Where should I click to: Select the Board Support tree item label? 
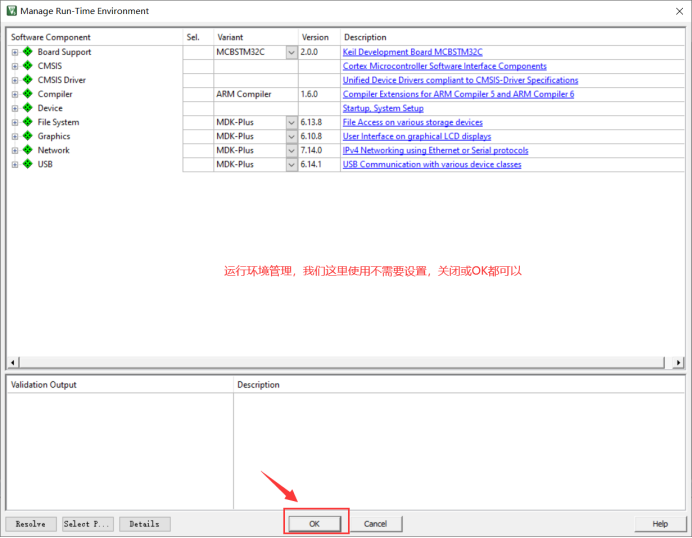coord(64,52)
